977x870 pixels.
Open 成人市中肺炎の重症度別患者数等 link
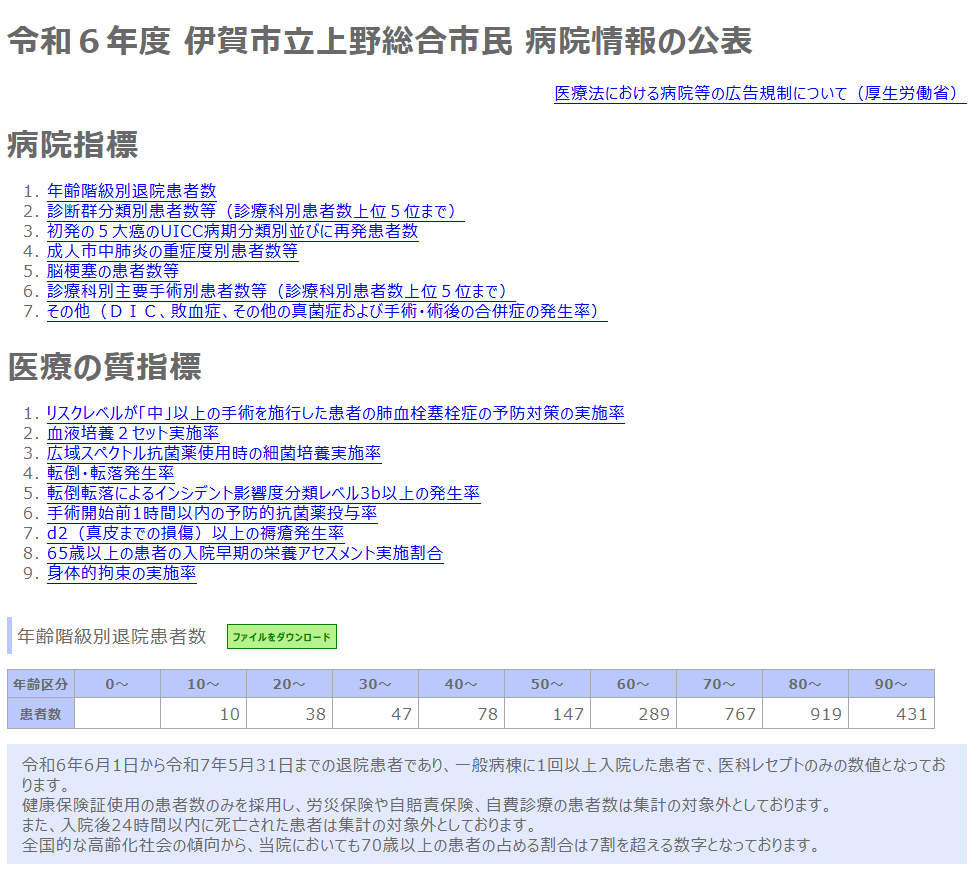172,251
